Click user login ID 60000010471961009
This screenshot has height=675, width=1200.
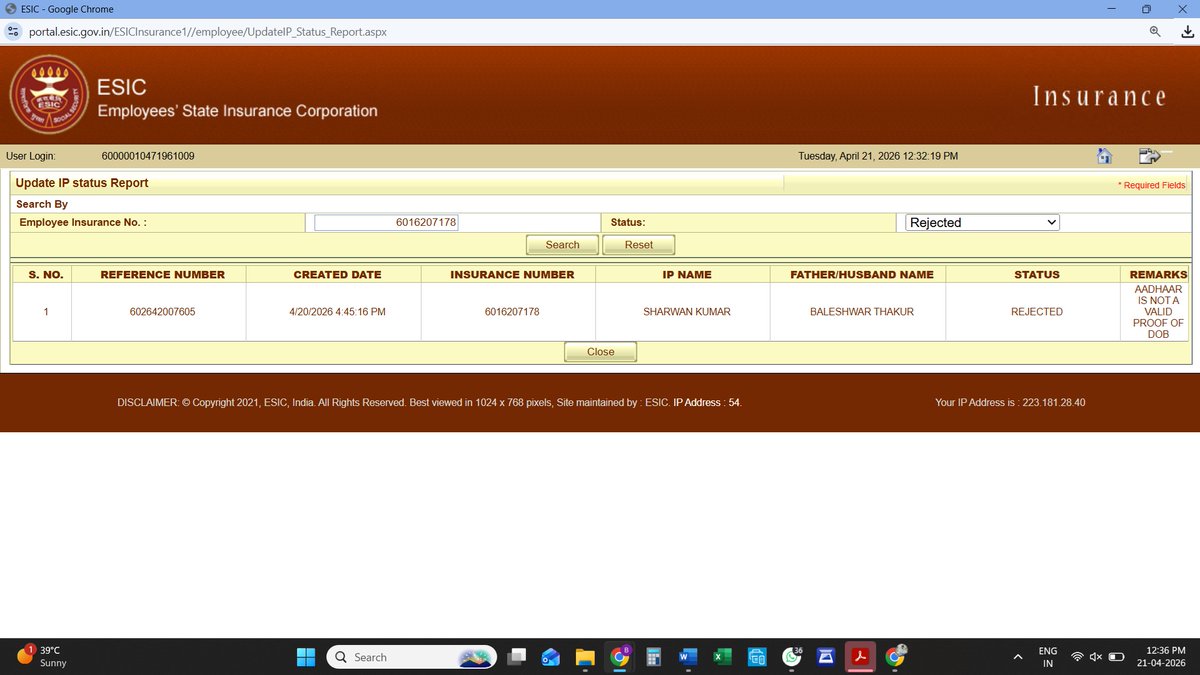click(148, 156)
